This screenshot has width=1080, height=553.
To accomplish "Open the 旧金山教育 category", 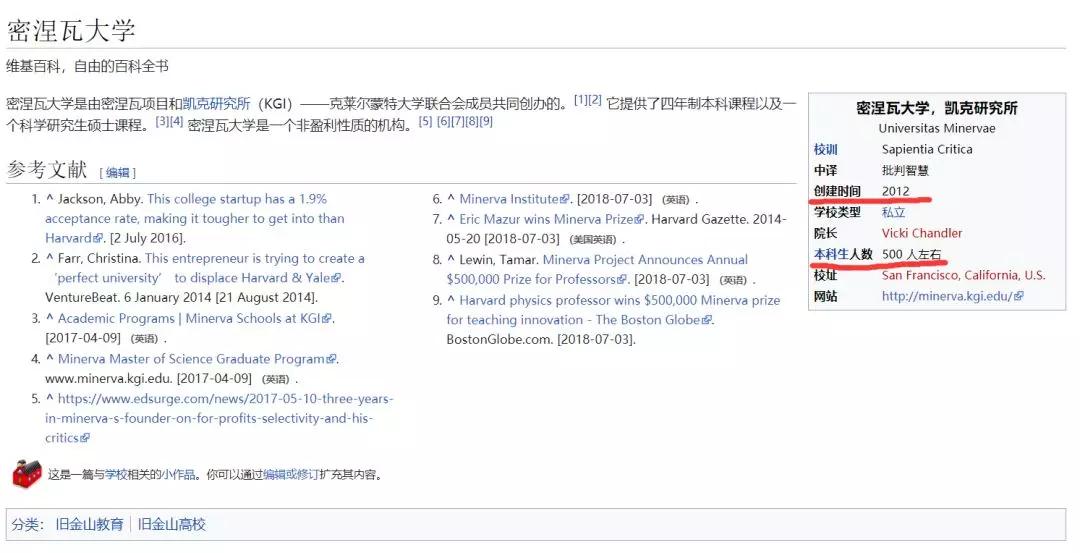I will [x=90, y=525].
